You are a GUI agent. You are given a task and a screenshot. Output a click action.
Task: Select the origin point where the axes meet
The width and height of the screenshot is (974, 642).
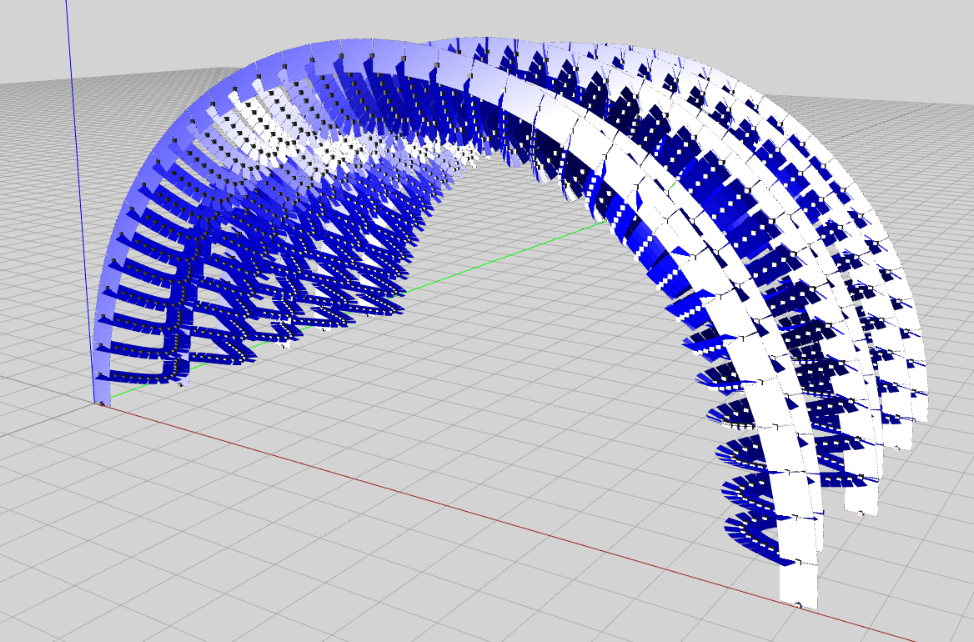(x=101, y=402)
